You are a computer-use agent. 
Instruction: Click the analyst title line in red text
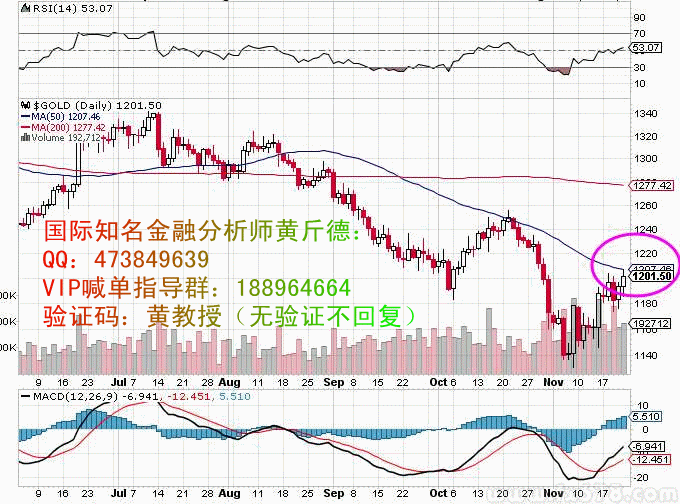[200, 232]
